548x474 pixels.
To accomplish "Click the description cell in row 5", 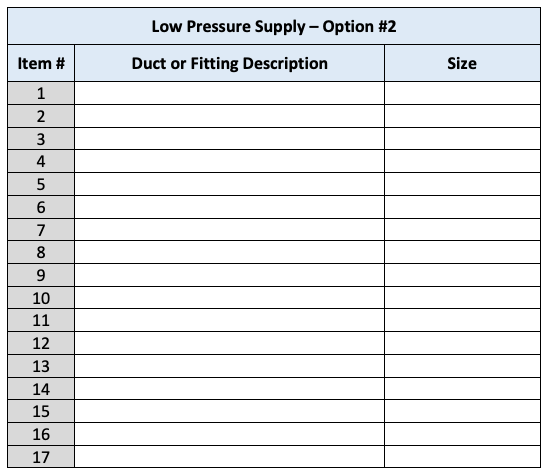I will click(x=229, y=184).
